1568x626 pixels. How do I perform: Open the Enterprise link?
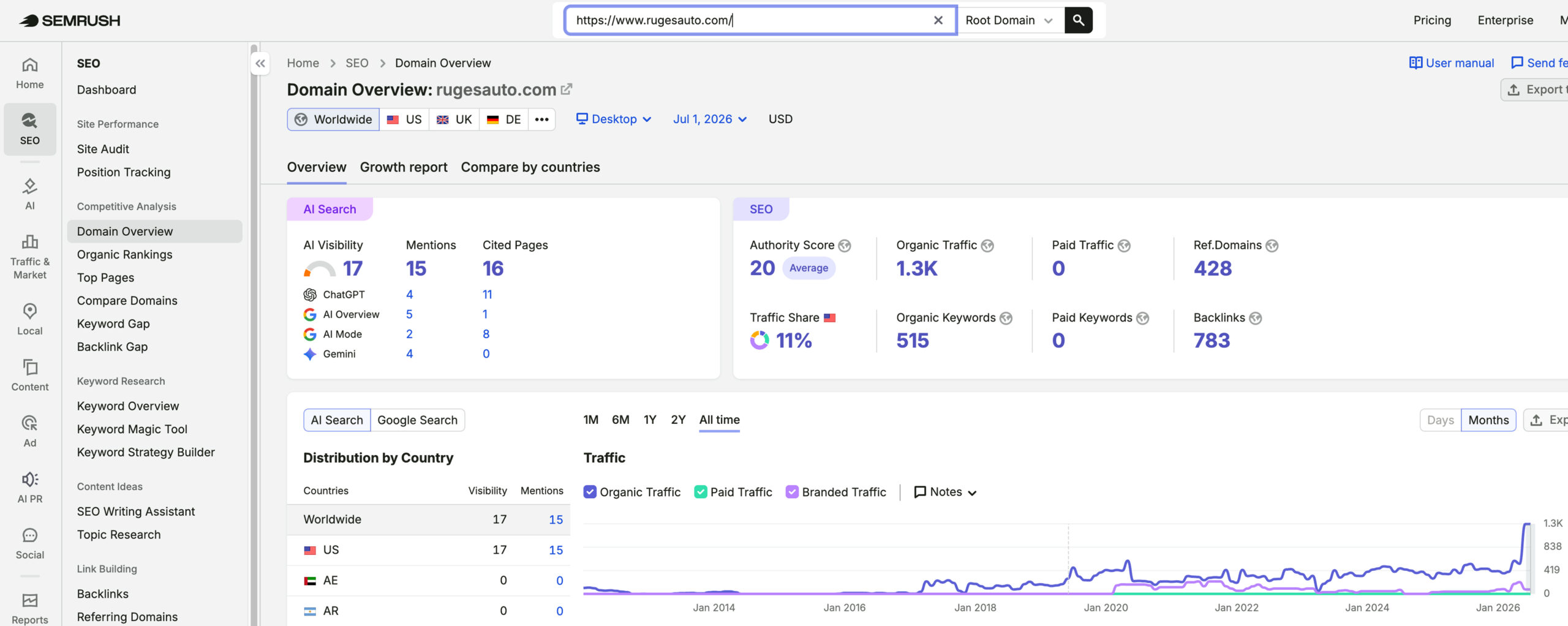(x=1506, y=20)
